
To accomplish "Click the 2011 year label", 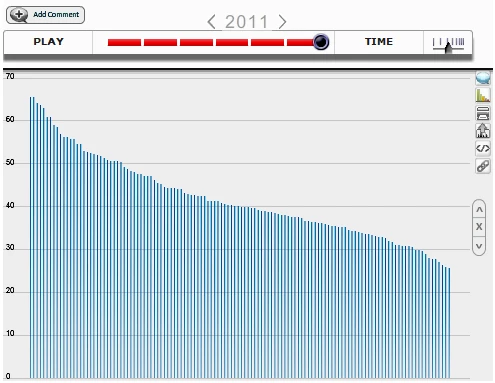I will 246,22.
